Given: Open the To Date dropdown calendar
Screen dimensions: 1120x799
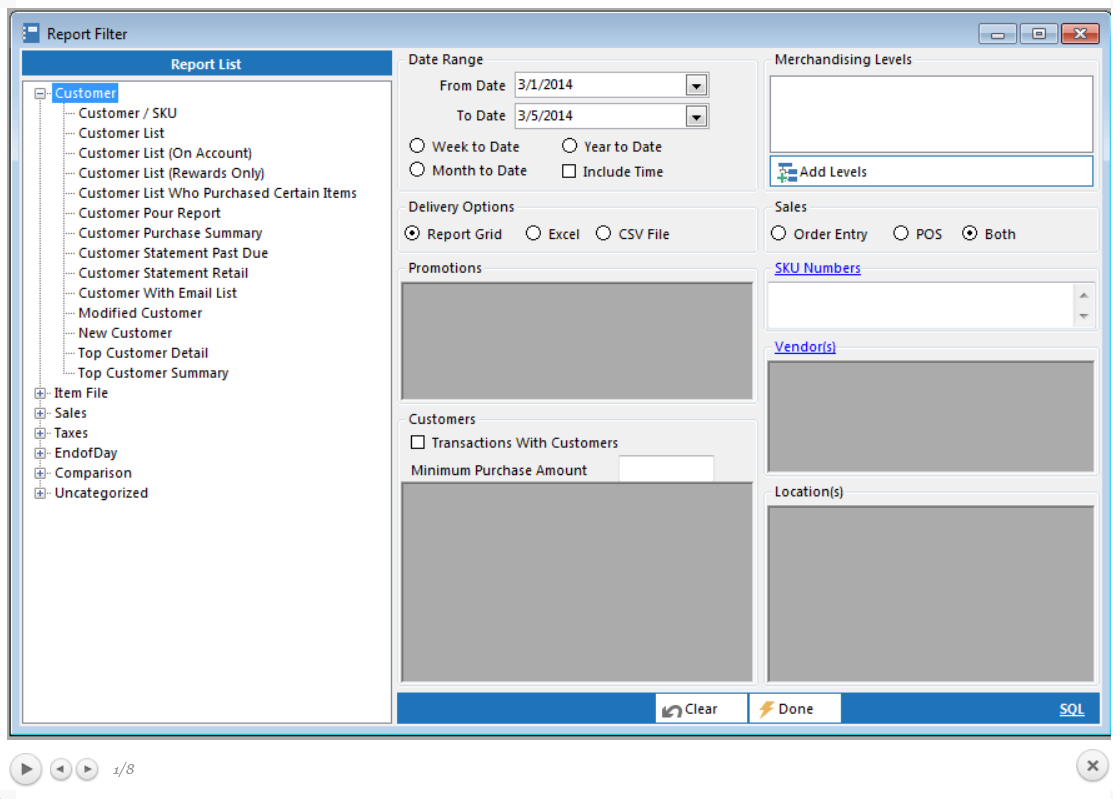Looking at the screenshot, I should (696, 116).
